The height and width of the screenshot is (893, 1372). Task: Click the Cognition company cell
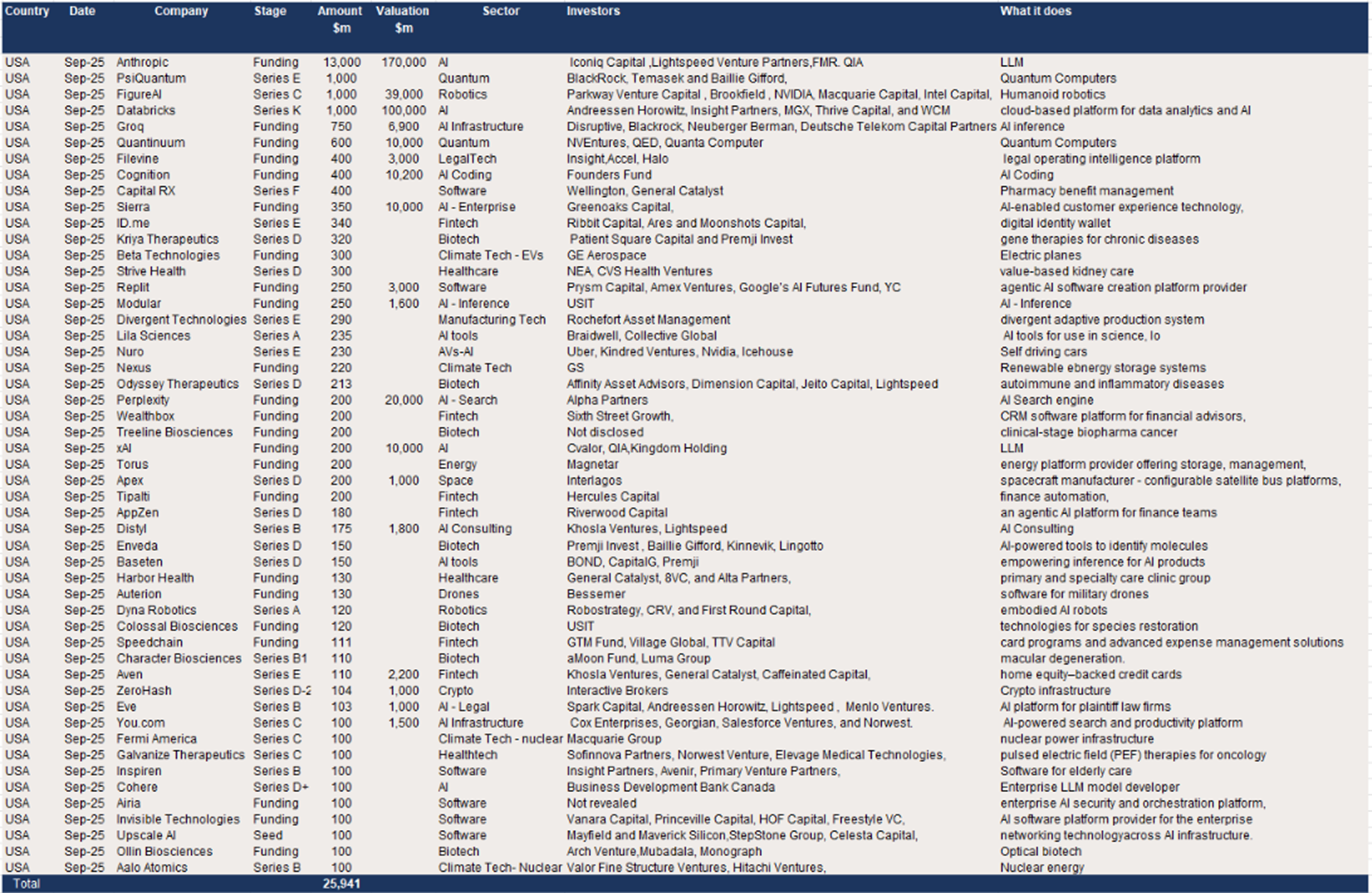point(143,175)
